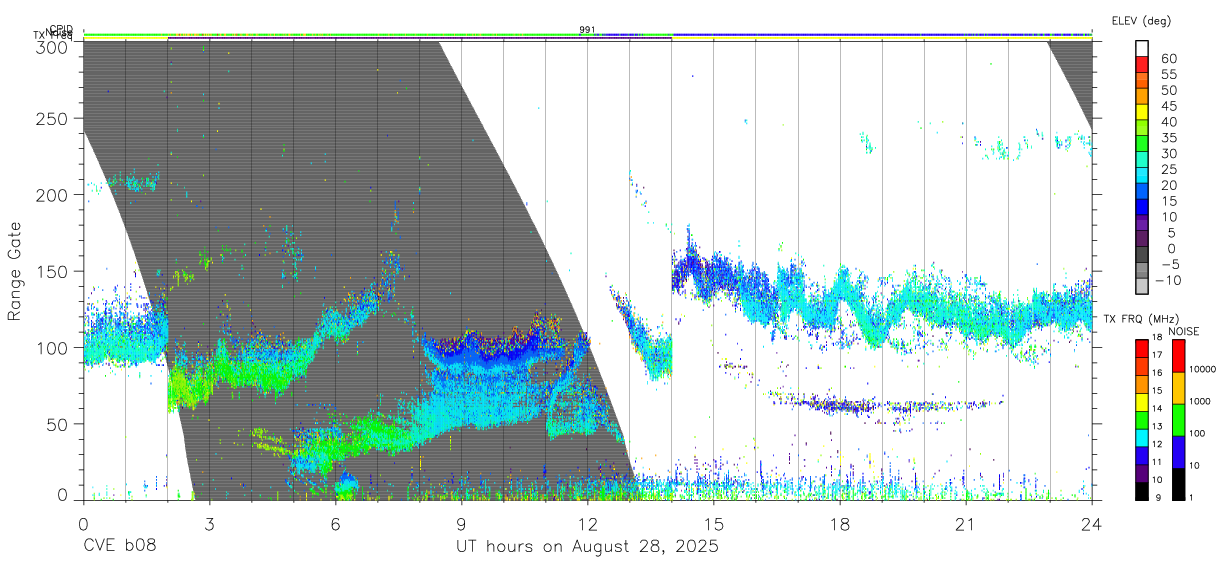
Task: Click the '55' label on the ELEV scale
Action: pyautogui.click(x=1168, y=74)
